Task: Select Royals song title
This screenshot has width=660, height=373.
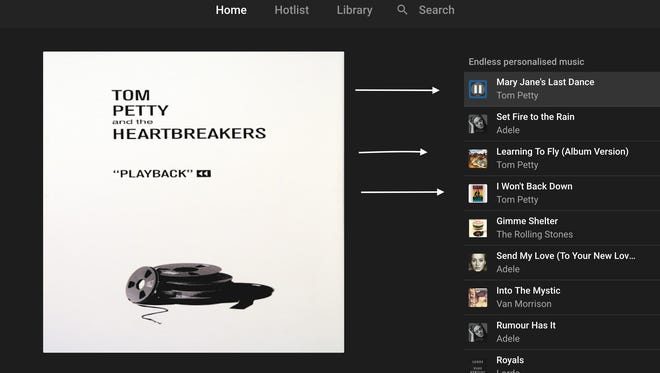Action: pos(510,360)
